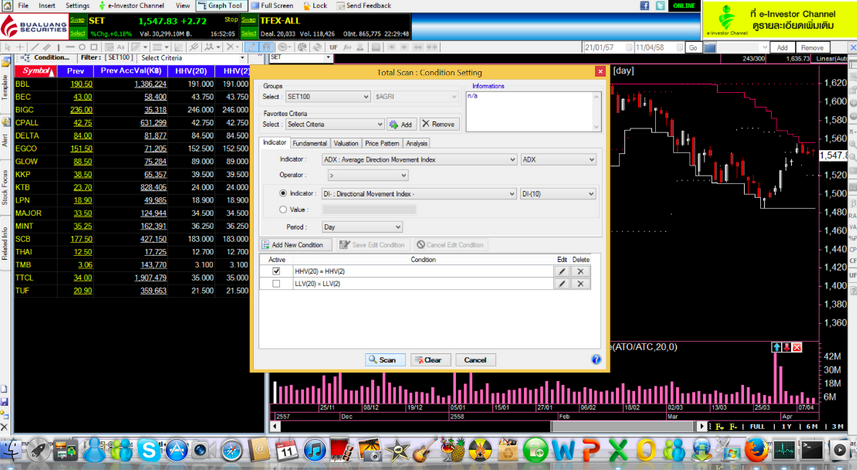
Task: Enable the LLV(20) = LLV(2) Active checkbox
Action: [x=276, y=284]
